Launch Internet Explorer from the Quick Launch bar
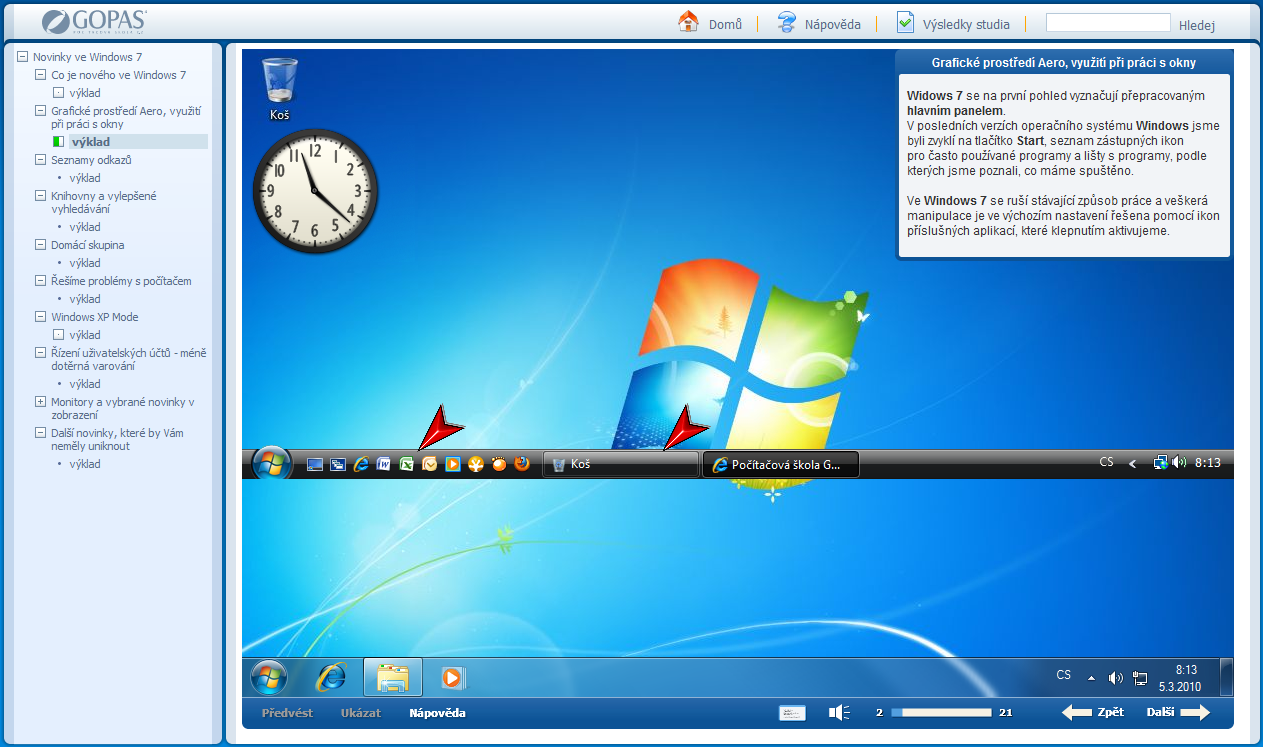 click(x=361, y=464)
